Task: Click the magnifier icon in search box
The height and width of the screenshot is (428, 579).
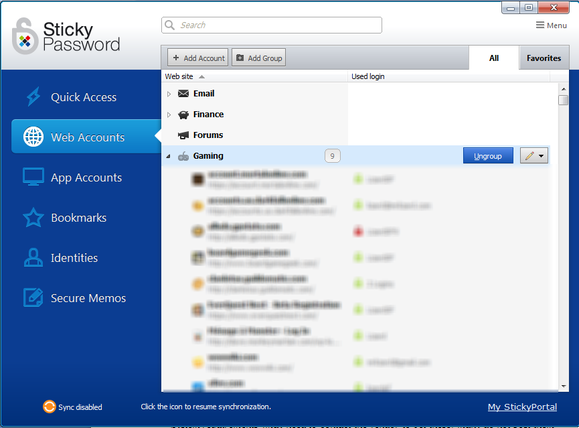Action: [170, 25]
